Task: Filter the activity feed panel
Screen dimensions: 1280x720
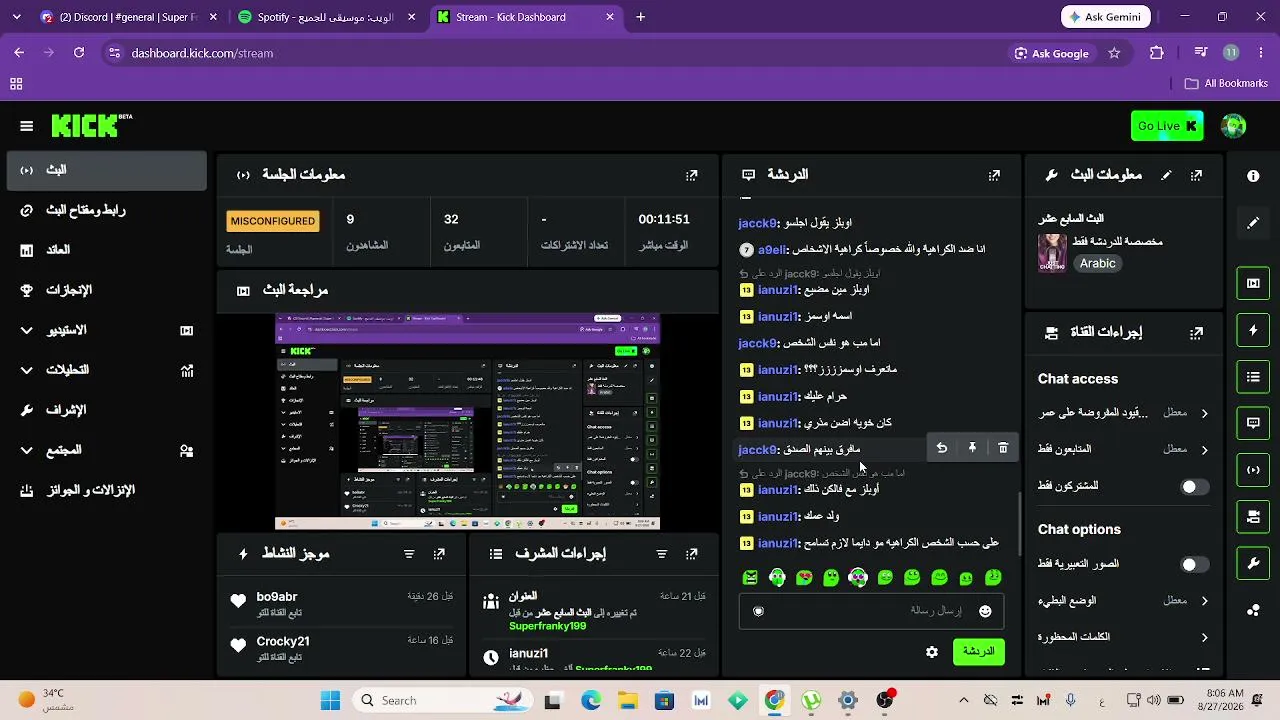Action: 409,554
